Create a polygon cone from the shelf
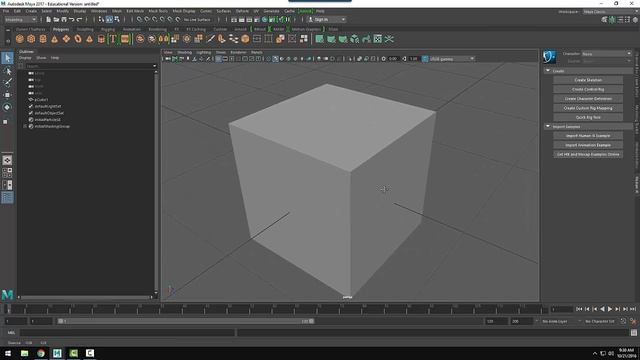640x360 pixels. coord(54,39)
